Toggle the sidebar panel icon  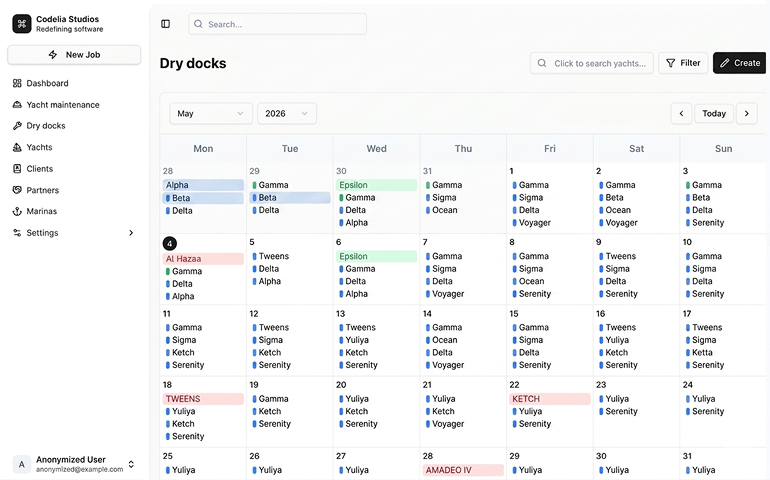coord(165,24)
